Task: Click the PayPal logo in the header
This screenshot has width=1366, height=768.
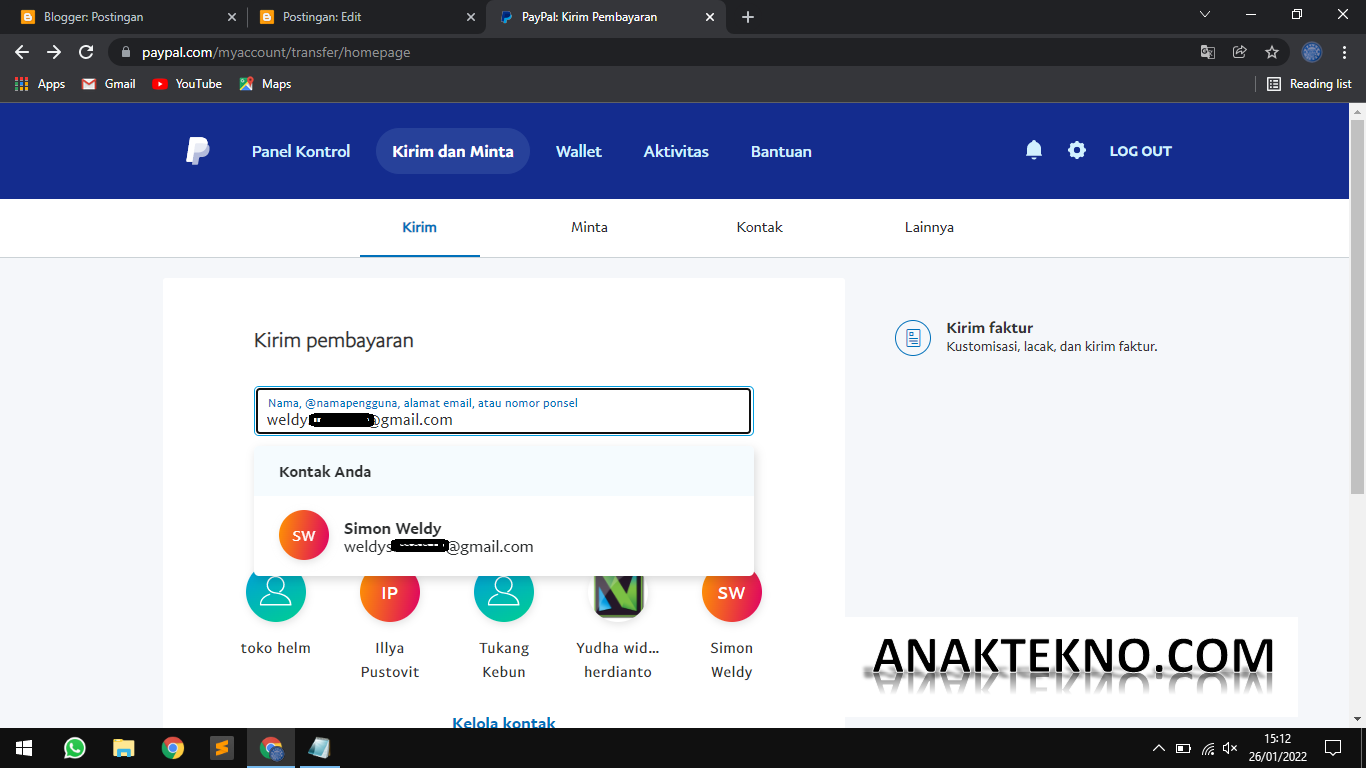Action: click(x=198, y=151)
